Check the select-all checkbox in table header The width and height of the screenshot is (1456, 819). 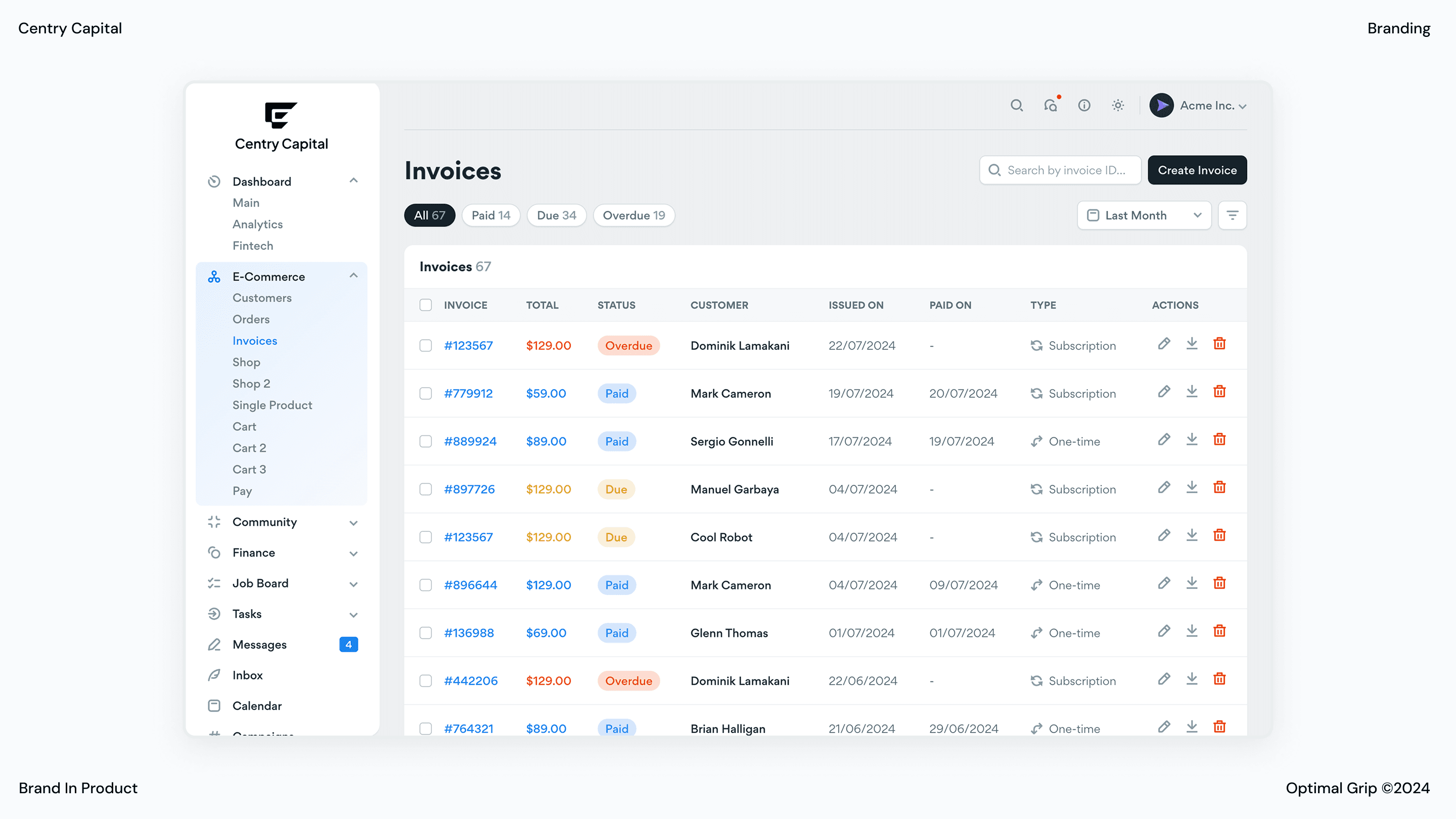pyautogui.click(x=426, y=305)
